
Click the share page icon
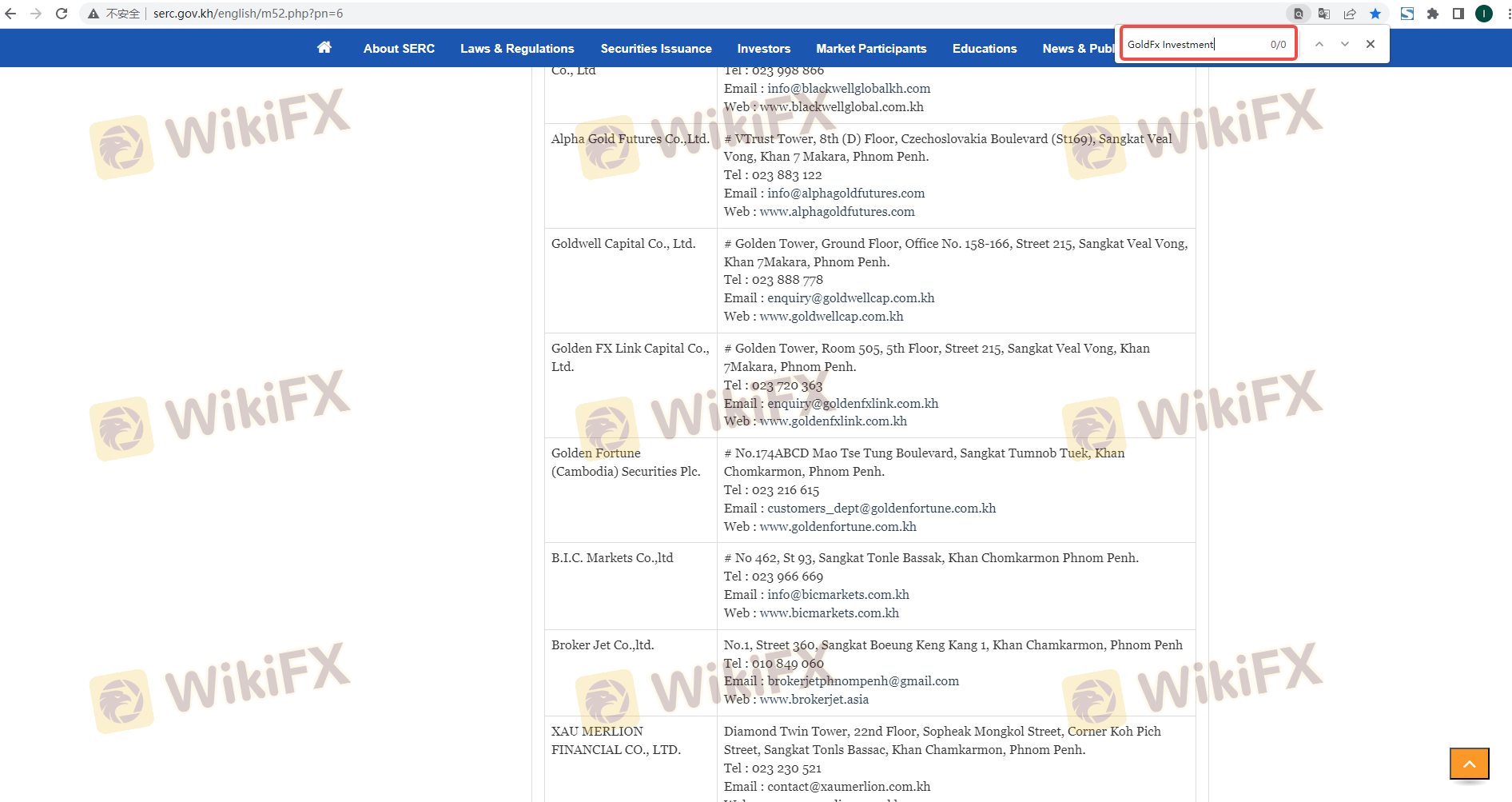tap(1350, 14)
